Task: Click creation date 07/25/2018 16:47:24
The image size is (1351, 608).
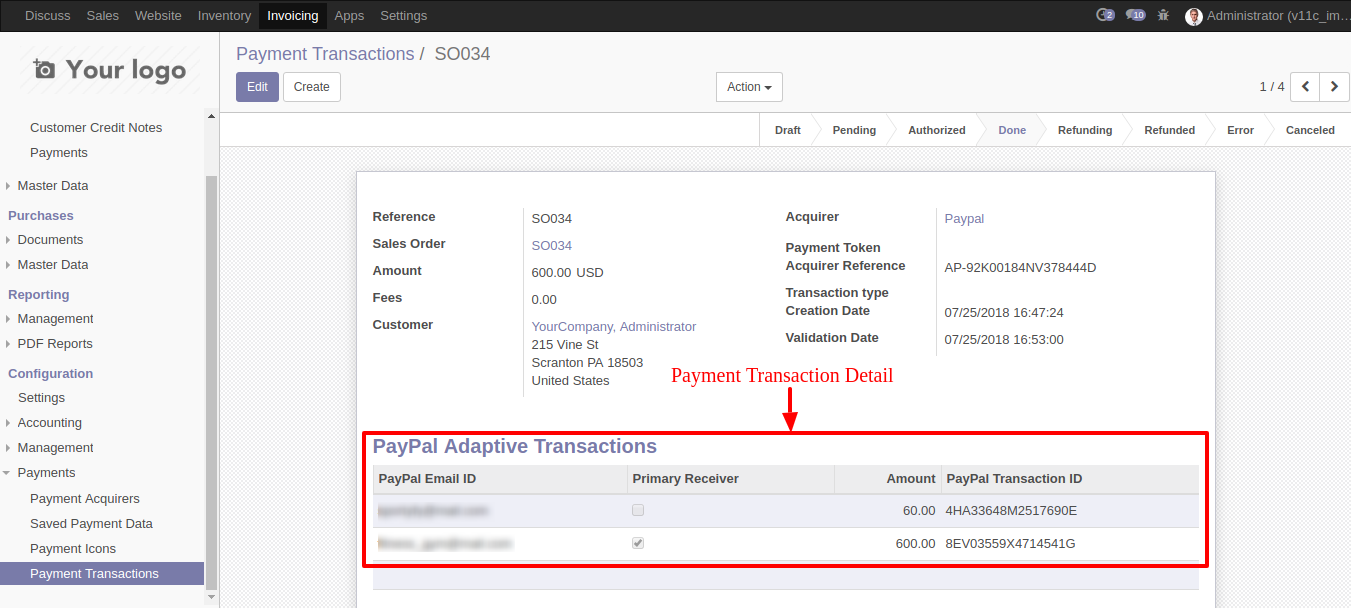Action: 1004,313
